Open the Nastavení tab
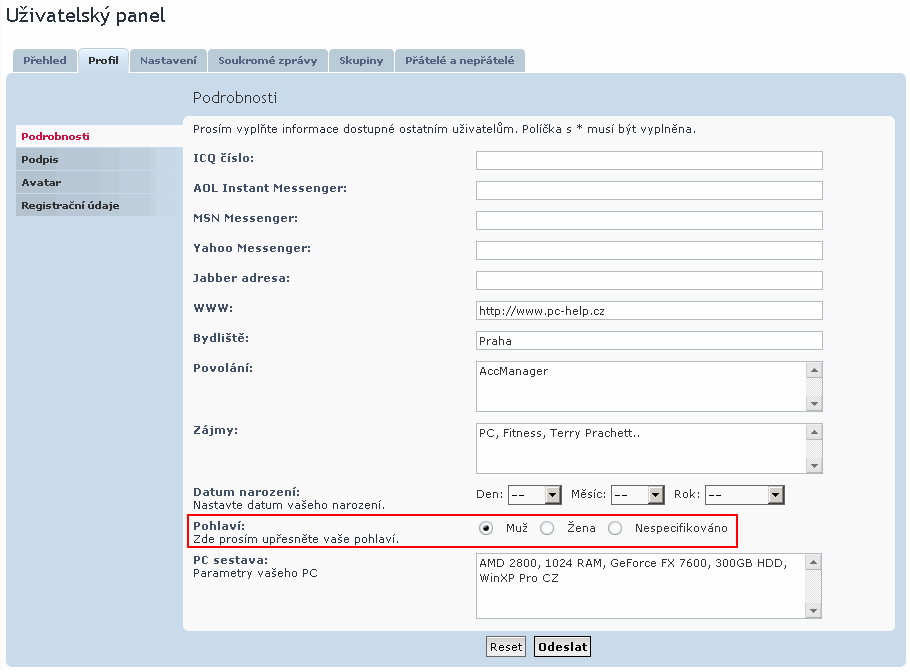 tap(168, 61)
